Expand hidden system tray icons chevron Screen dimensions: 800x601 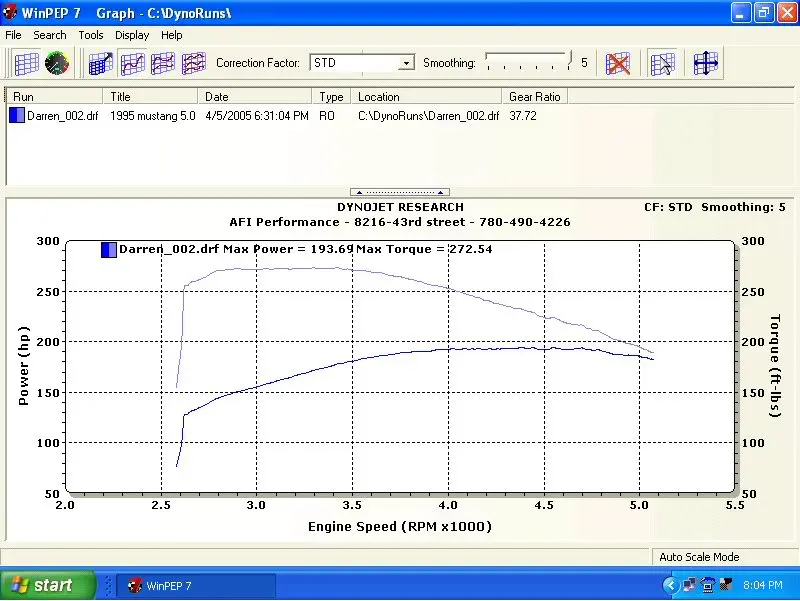[x=670, y=585]
